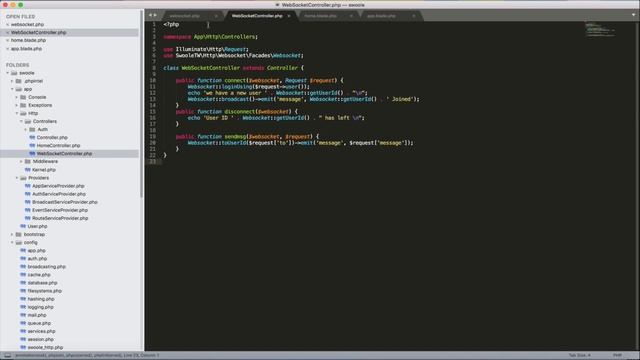Expand the bootstrap folder
Screen dimensions: 640x360
pyautogui.click(x=12, y=234)
